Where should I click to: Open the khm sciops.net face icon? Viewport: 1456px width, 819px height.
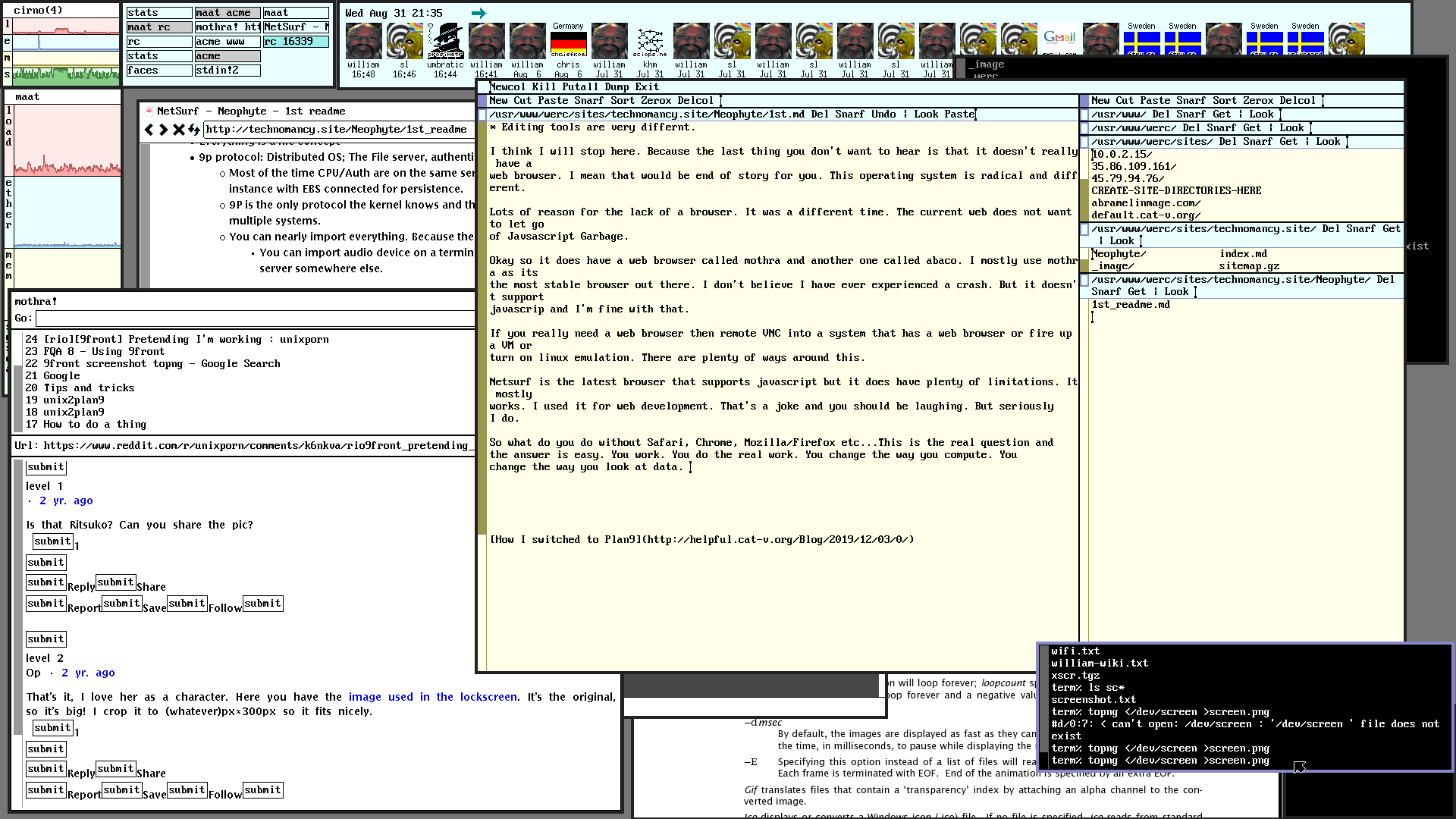[x=651, y=41]
